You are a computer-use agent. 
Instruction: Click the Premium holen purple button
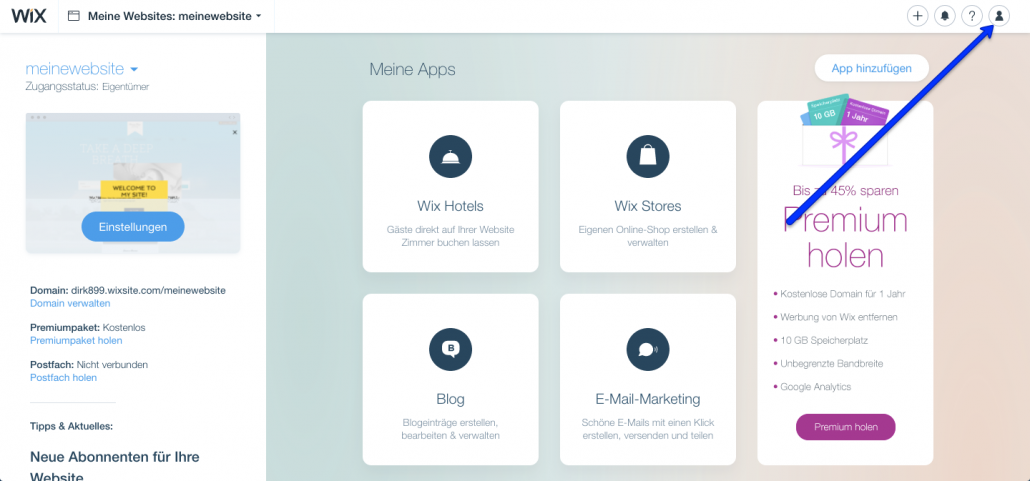845,427
